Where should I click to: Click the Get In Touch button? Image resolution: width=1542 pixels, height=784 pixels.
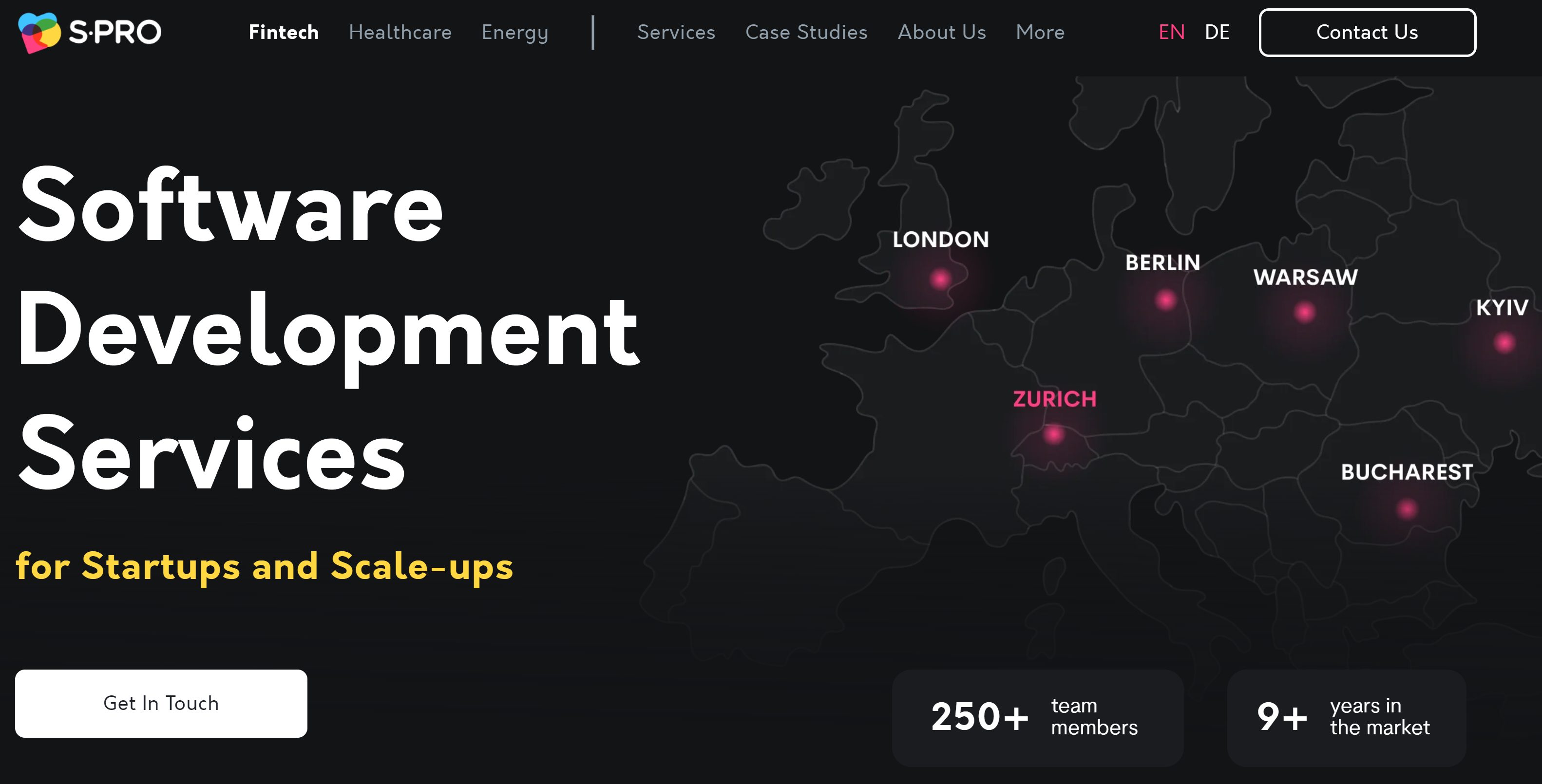click(161, 703)
